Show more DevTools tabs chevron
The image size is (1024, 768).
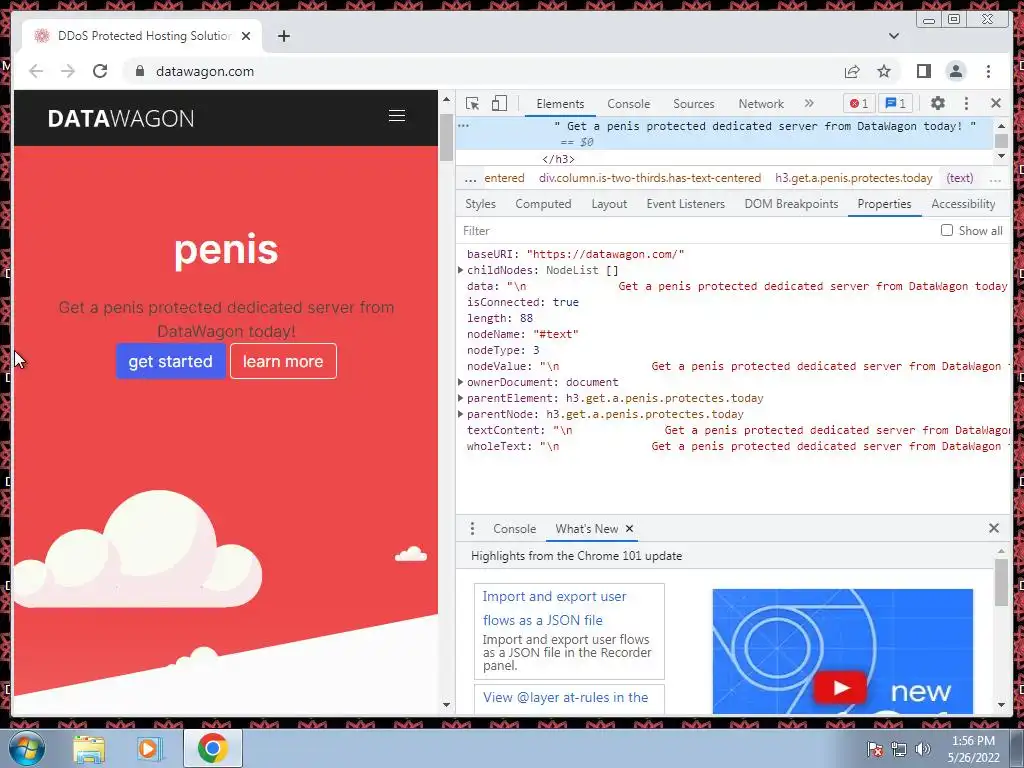pos(809,103)
